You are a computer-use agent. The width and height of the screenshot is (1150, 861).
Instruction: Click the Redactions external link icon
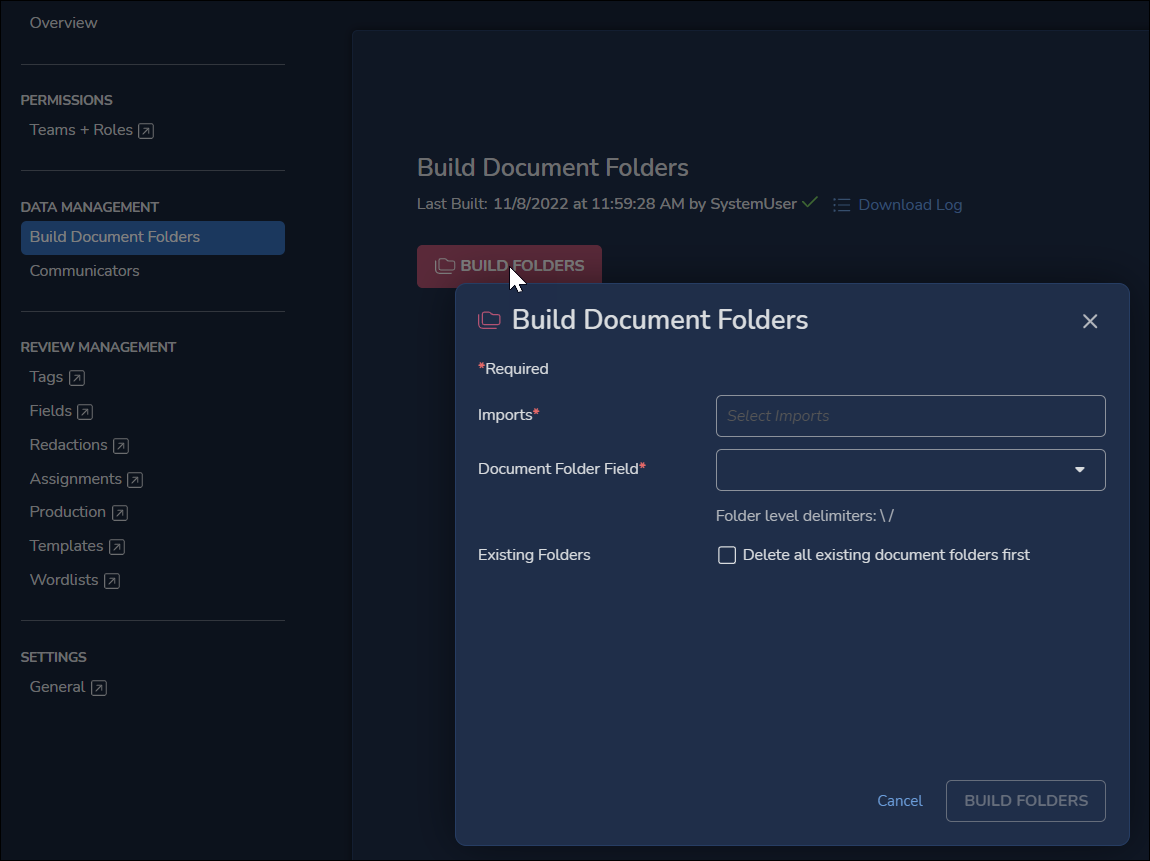pos(120,445)
